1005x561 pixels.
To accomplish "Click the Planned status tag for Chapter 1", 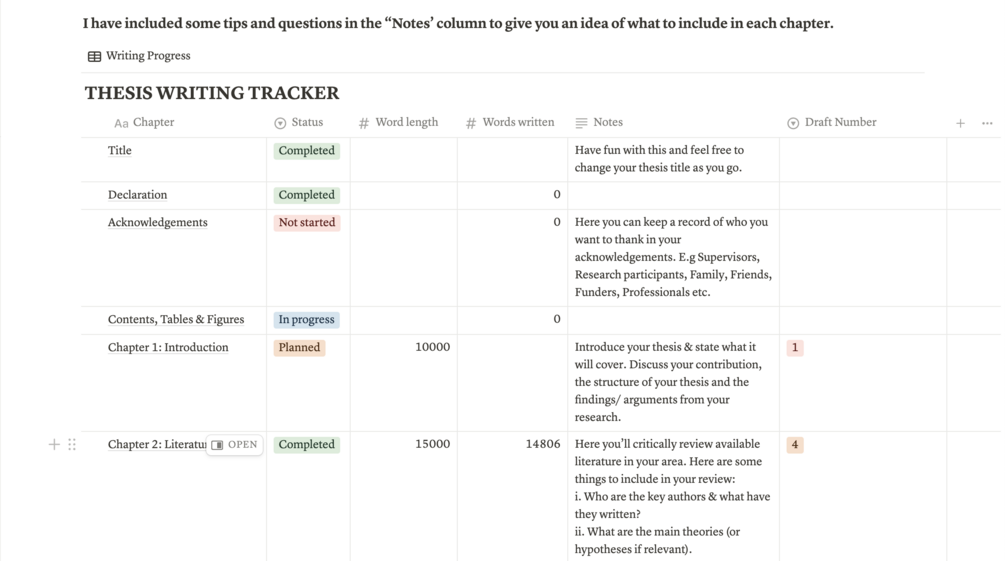I will [x=299, y=348].
